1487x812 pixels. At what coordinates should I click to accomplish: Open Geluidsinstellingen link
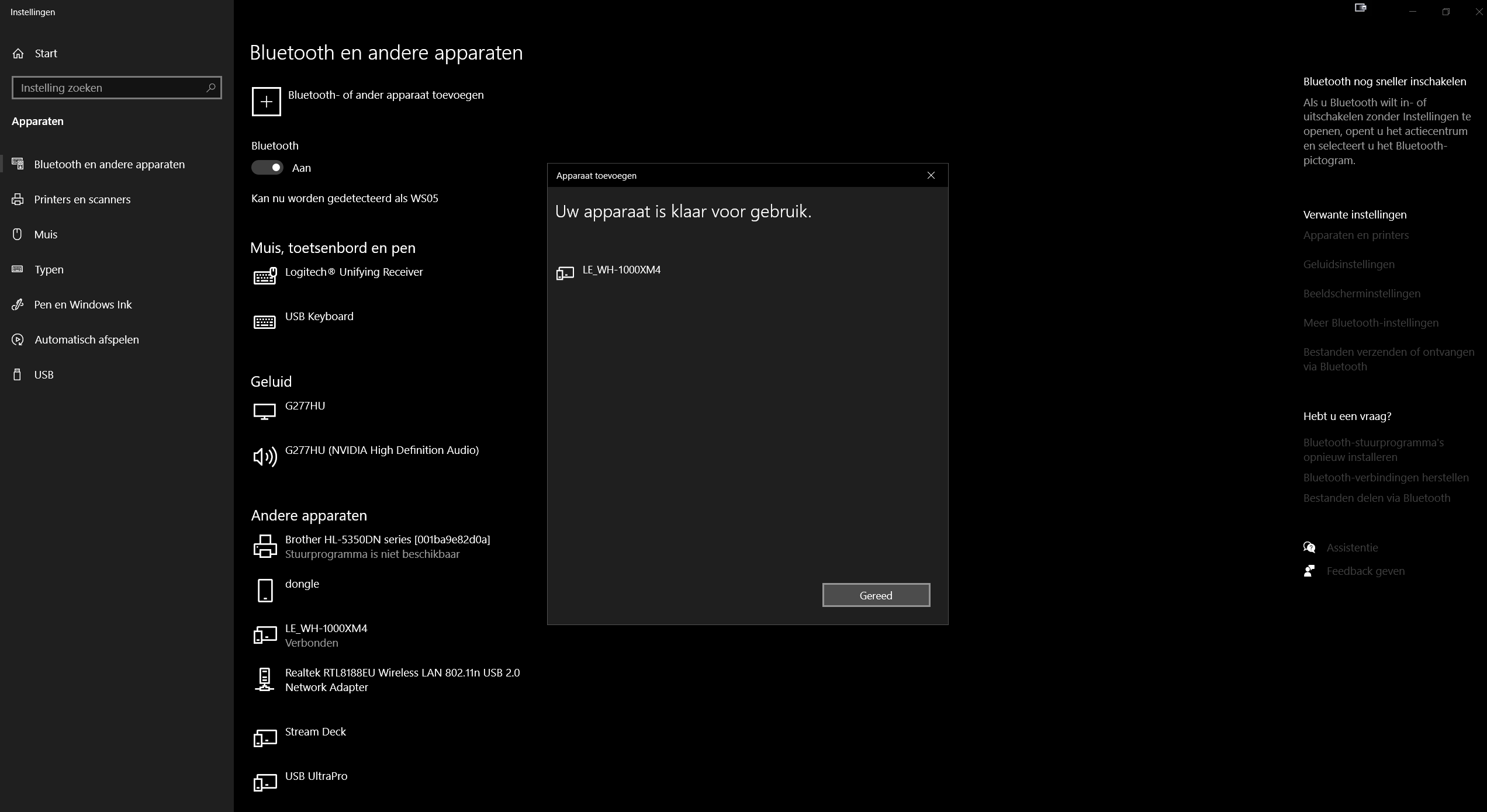click(x=1349, y=264)
